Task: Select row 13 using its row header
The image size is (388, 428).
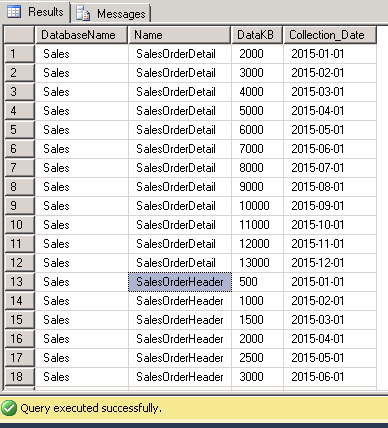Action: 19,282
